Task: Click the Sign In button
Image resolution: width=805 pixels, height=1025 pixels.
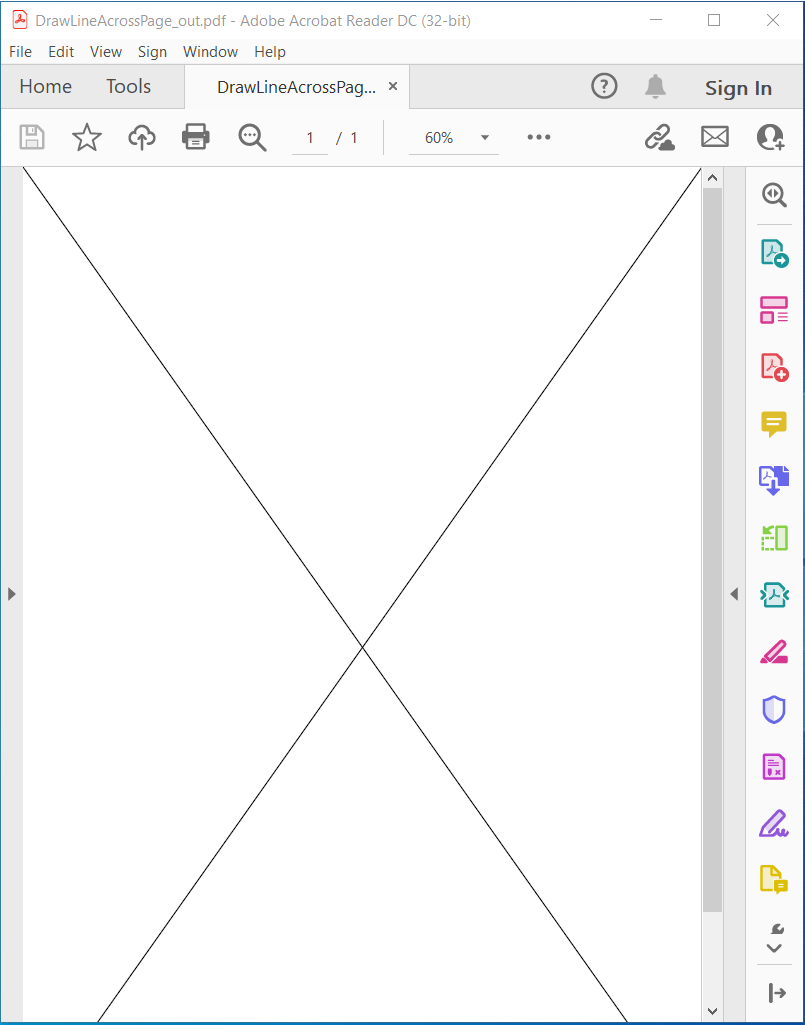Action: [x=738, y=88]
